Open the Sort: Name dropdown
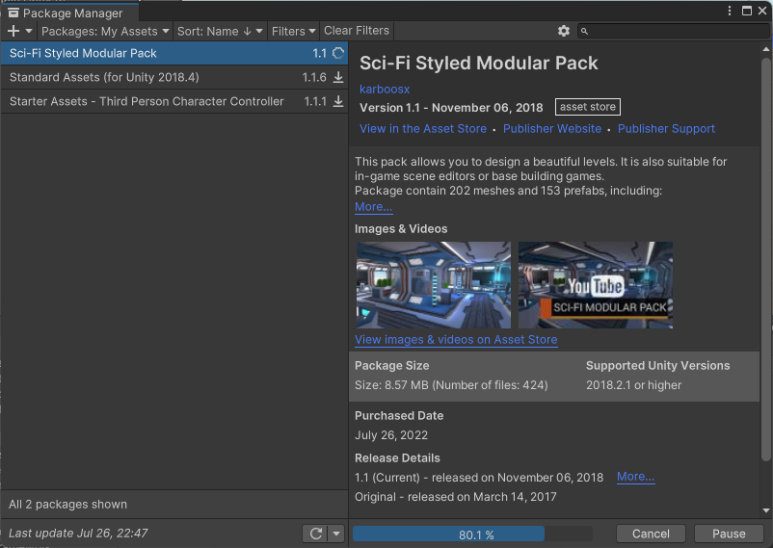This screenshot has width=773, height=548. [219, 32]
